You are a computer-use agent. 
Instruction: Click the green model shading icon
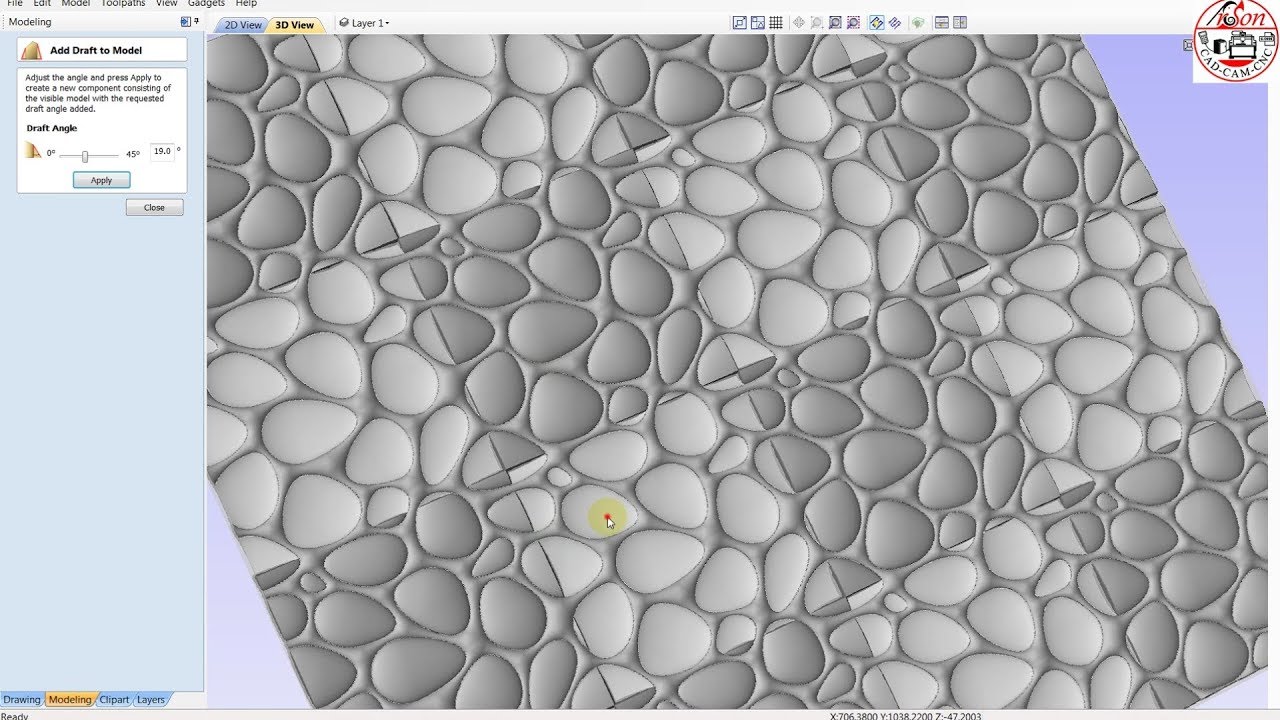(x=918, y=23)
